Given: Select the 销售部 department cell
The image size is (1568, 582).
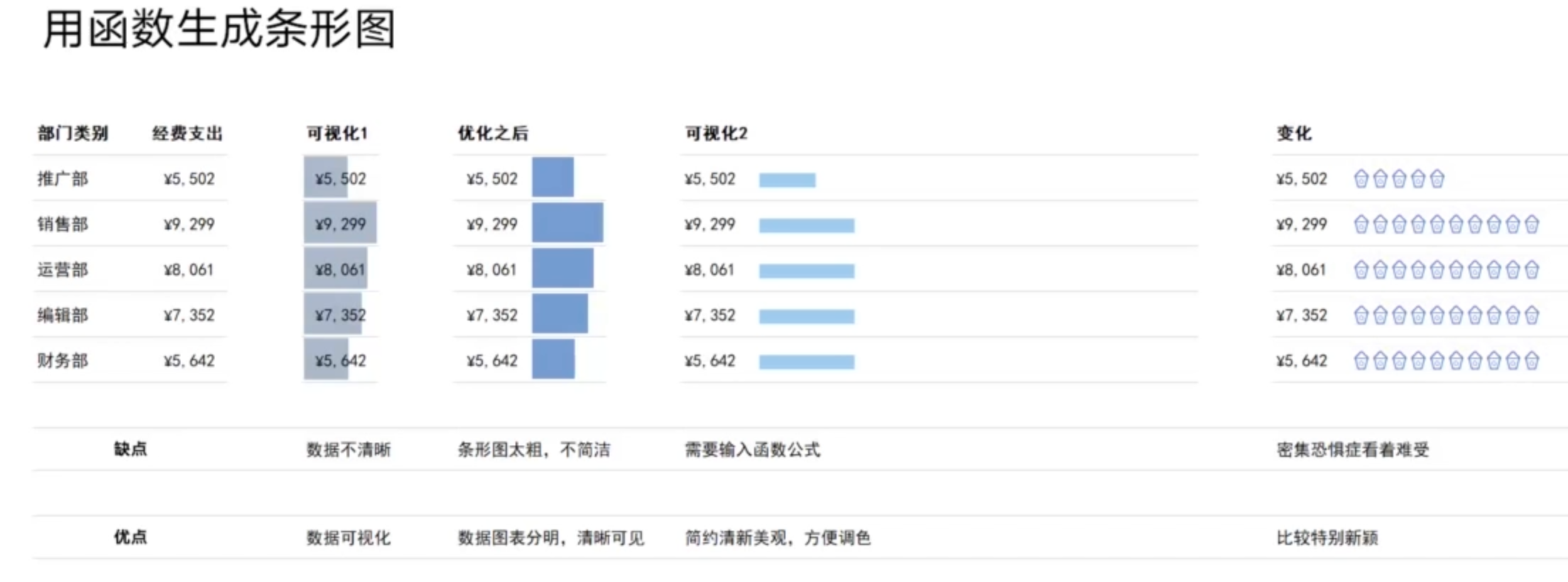Looking at the screenshot, I should tap(62, 224).
